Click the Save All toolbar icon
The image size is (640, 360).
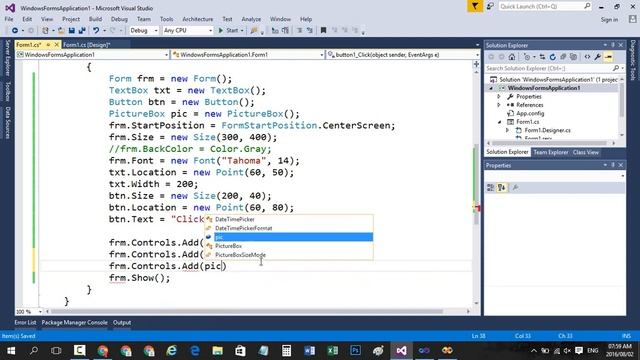(82, 31)
